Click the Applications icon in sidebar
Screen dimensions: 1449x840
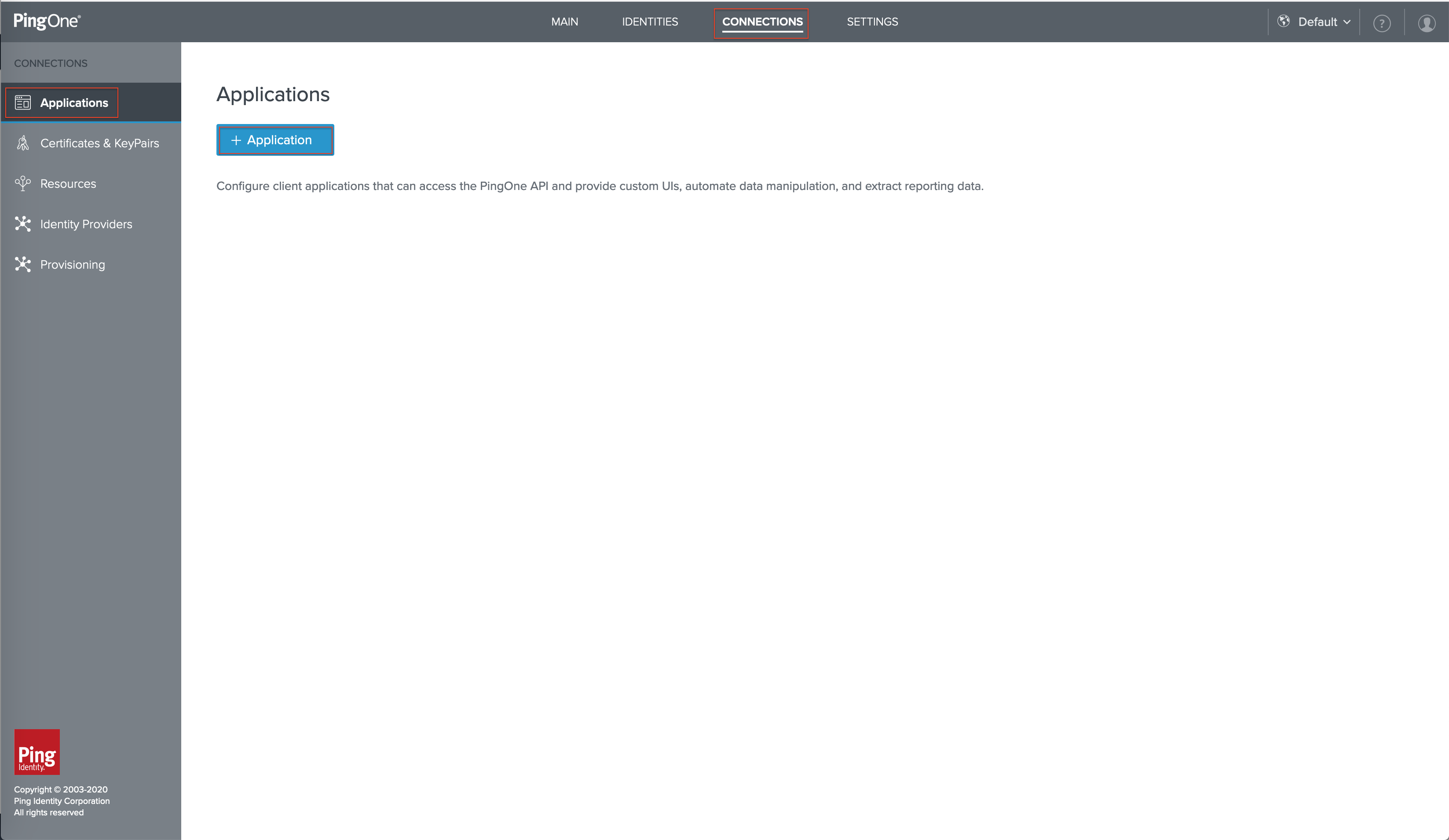(x=23, y=103)
